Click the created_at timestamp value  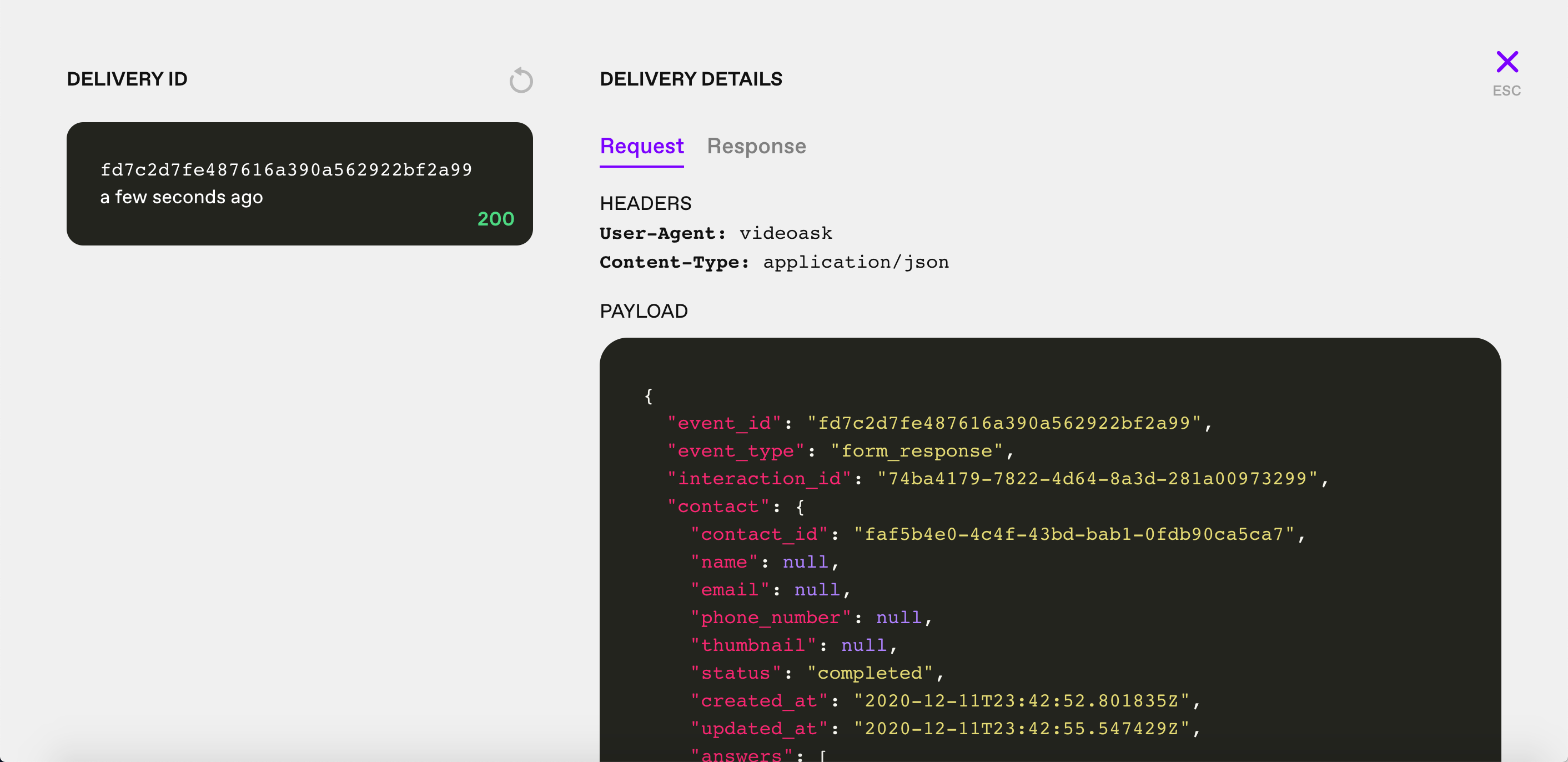[1022, 701]
